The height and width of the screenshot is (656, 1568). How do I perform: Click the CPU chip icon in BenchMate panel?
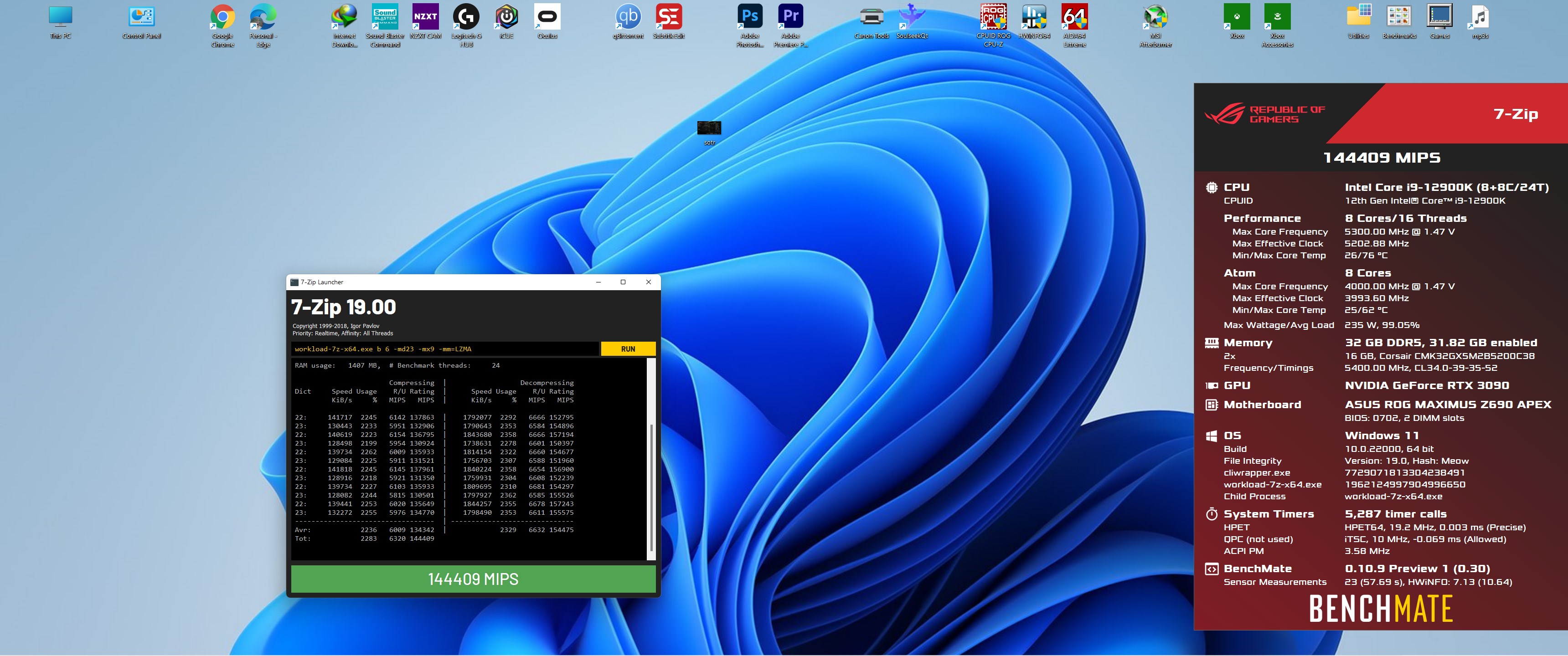(x=1211, y=187)
